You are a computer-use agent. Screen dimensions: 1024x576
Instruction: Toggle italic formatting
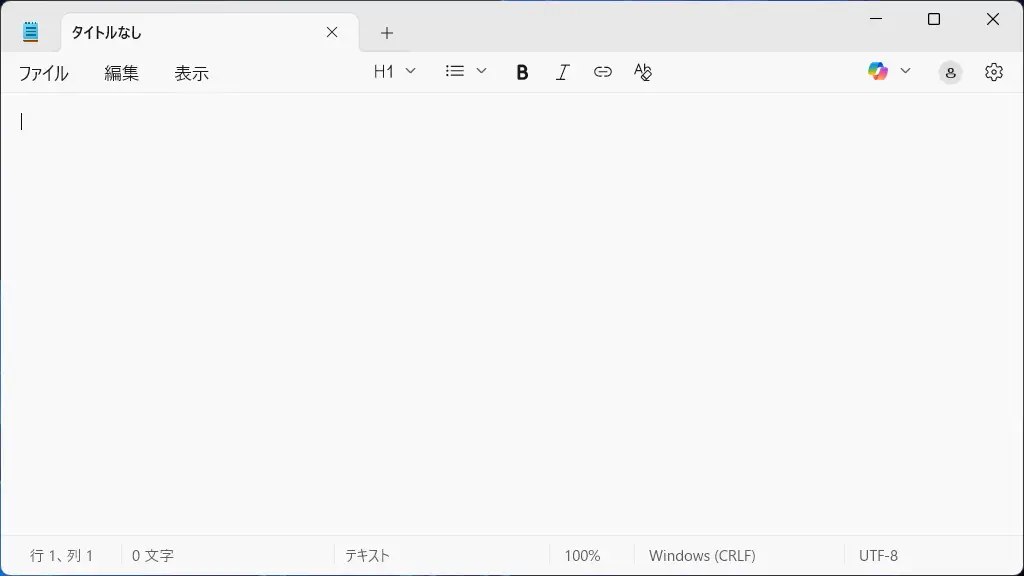pos(563,72)
